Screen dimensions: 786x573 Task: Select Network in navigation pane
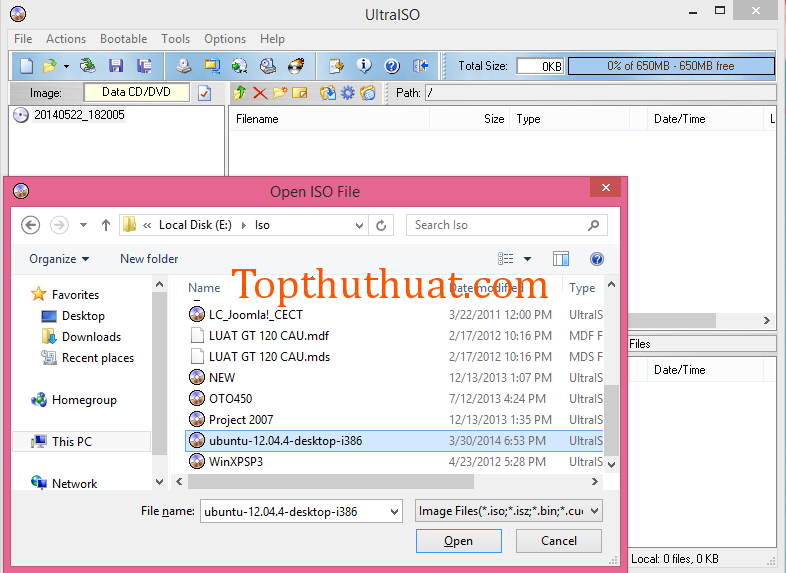pos(74,483)
